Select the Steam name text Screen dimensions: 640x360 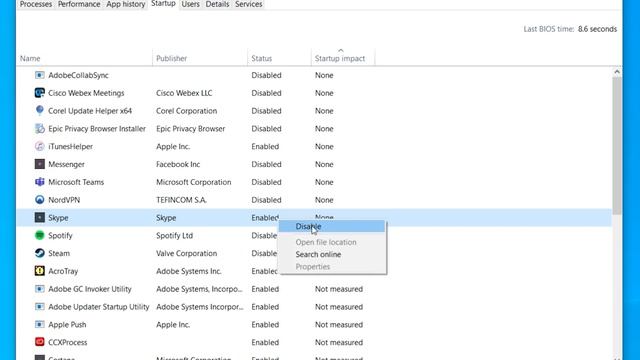coord(59,253)
